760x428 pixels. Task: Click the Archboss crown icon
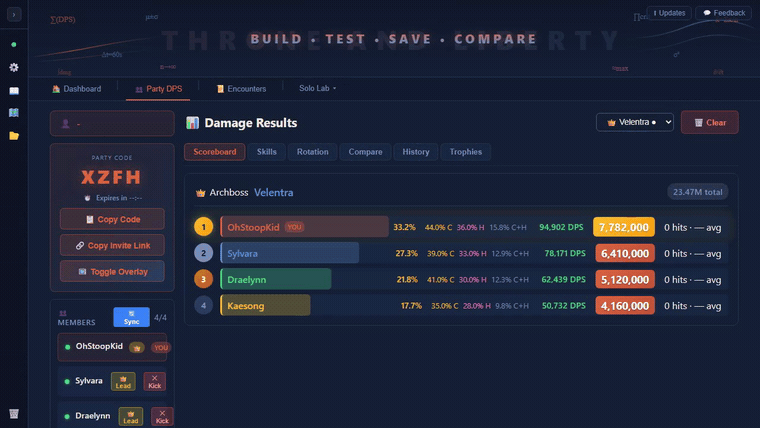click(x=200, y=193)
